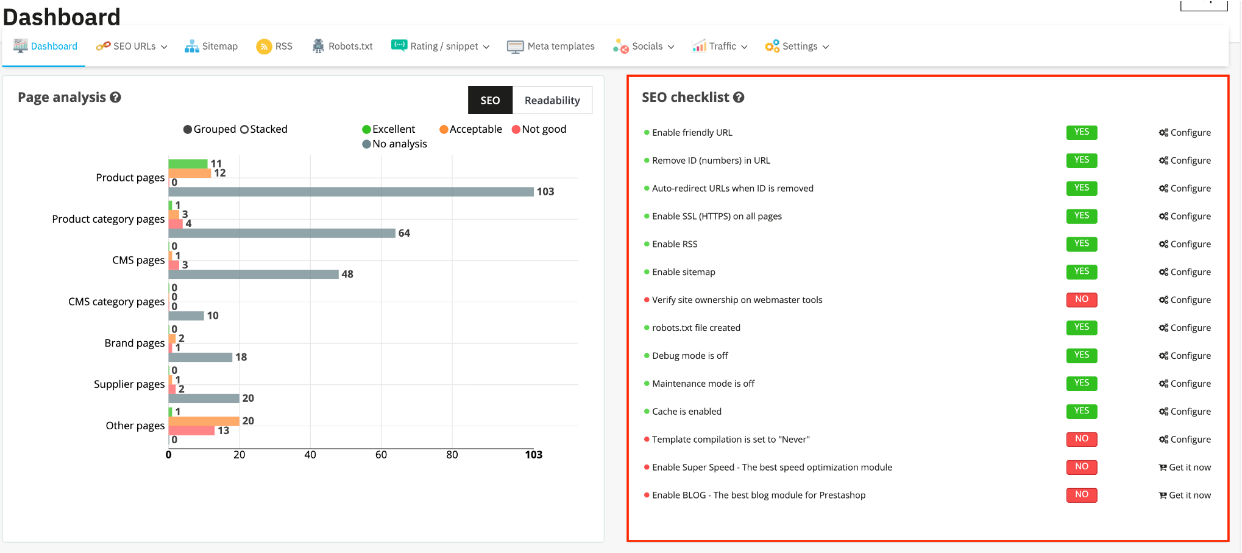Screen dimensions: 1242x553
Task: Click the Meta templates monitor icon
Action: 515,46
